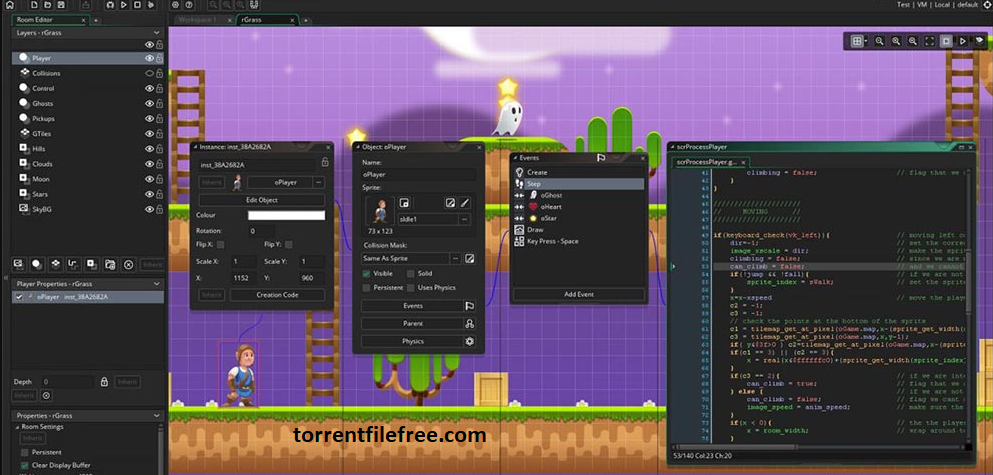
Task: Lock the Moon layer
Action: click(x=160, y=179)
